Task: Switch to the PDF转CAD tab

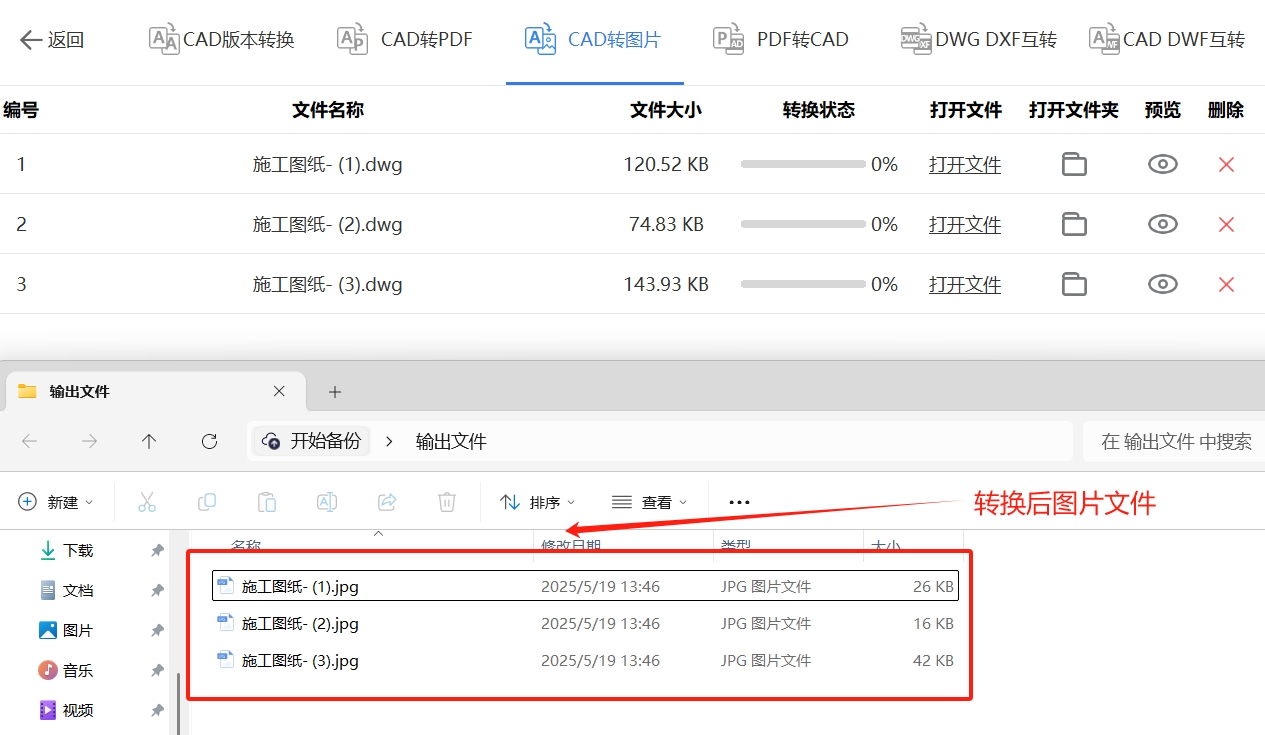Action: [x=781, y=40]
